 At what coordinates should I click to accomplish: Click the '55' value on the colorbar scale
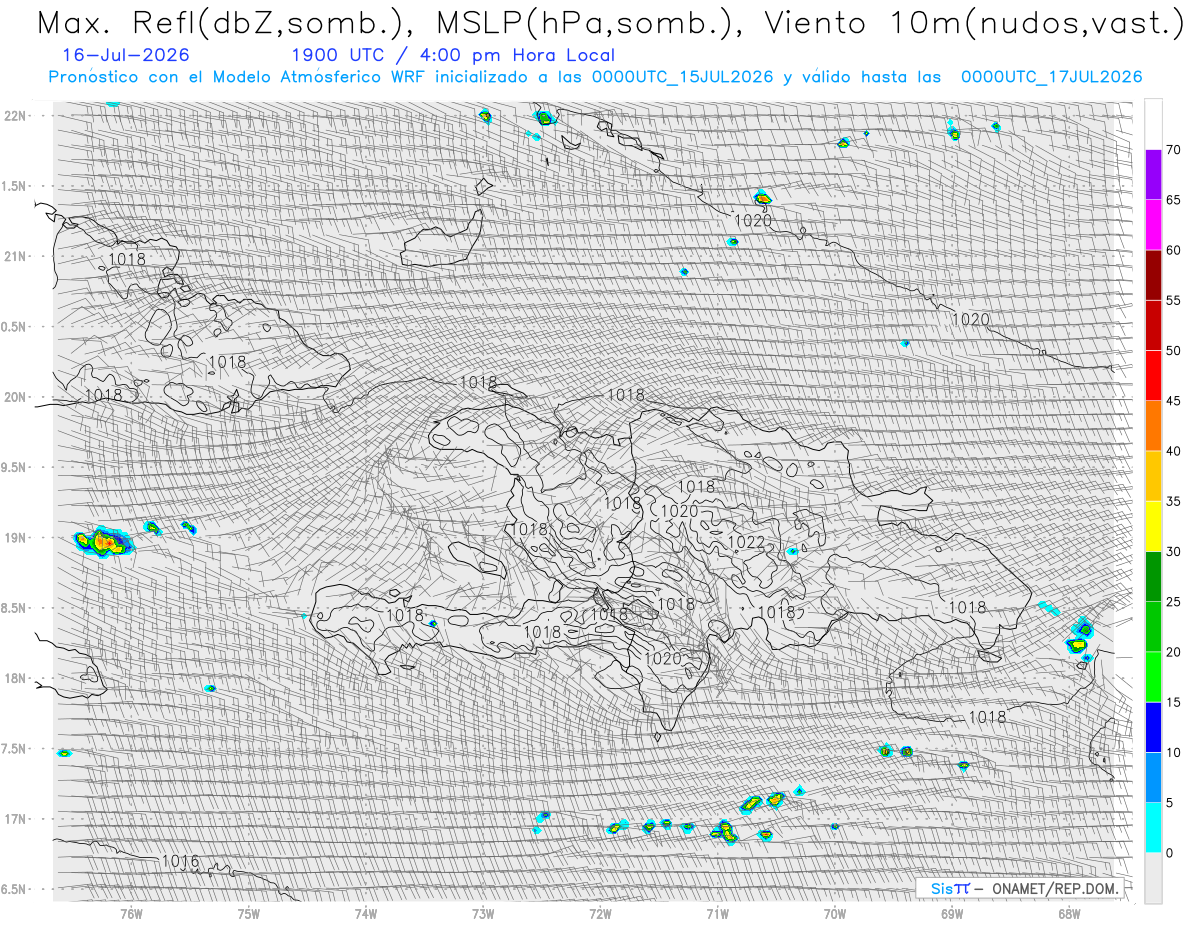coord(1173,300)
